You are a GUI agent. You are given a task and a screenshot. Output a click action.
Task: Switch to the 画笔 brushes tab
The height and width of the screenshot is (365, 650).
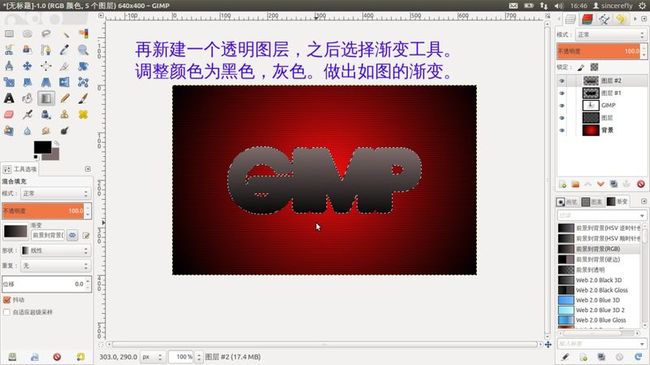tap(567, 202)
